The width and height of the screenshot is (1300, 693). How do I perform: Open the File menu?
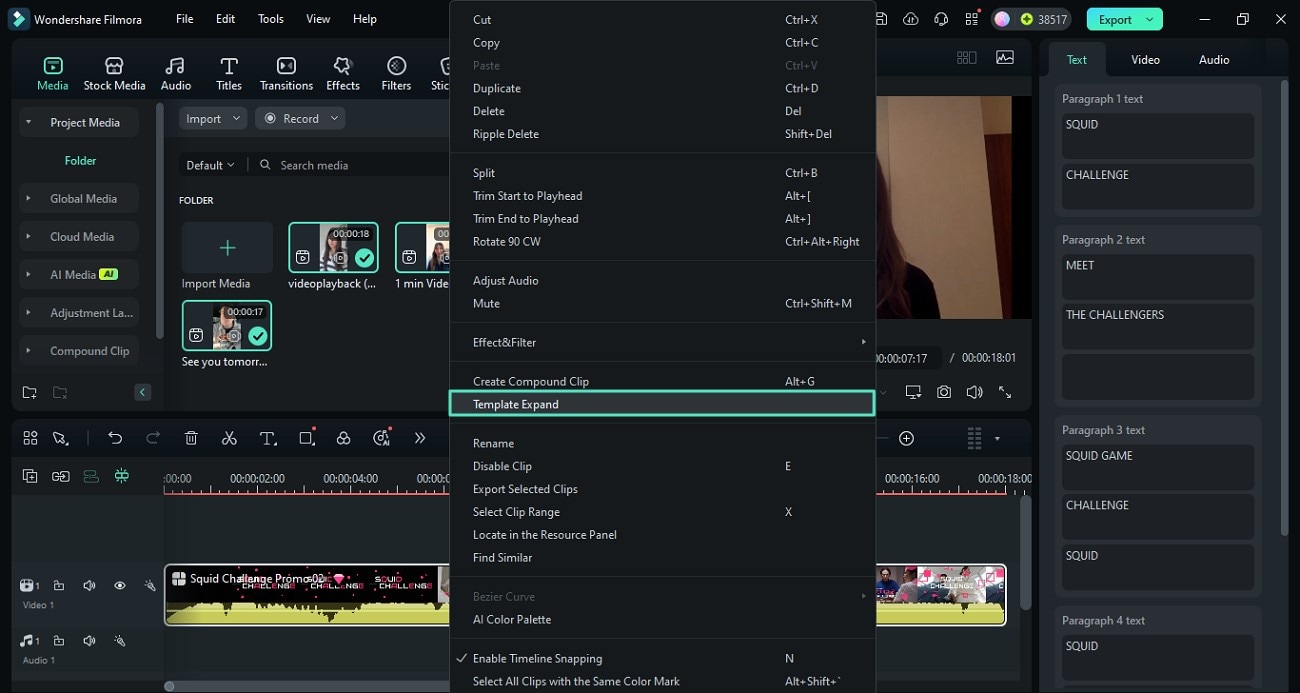tap(185, 19)
